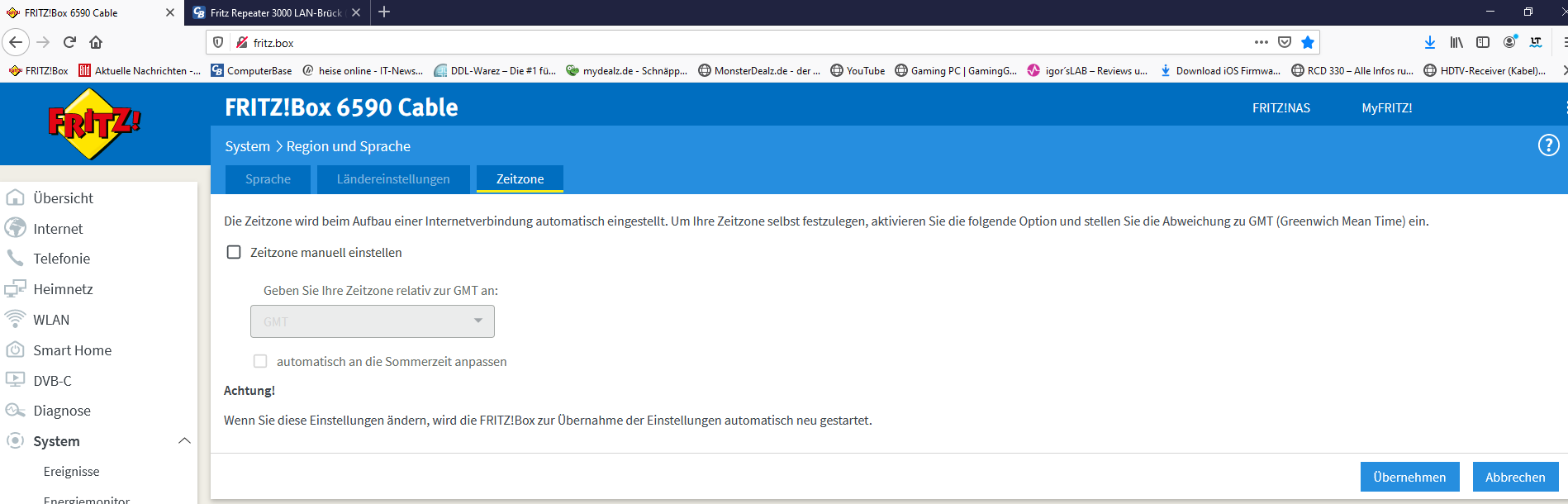
Task: Open the FRITZ!Box bookmark
Action: (x=38, y=71)
